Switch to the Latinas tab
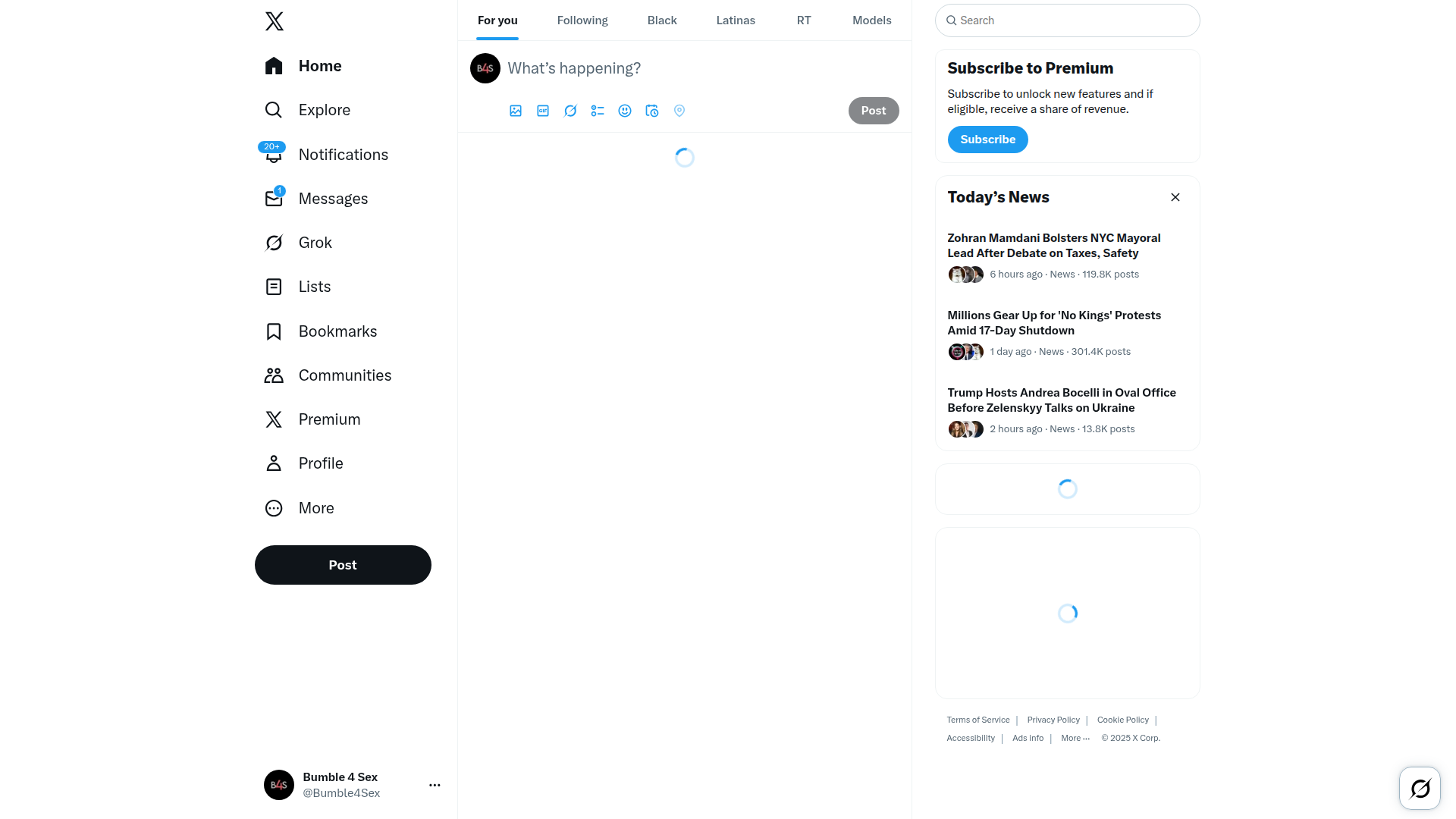Viewport: 1456px width, 819px height. pyautogui.click(x=736, y=20)
